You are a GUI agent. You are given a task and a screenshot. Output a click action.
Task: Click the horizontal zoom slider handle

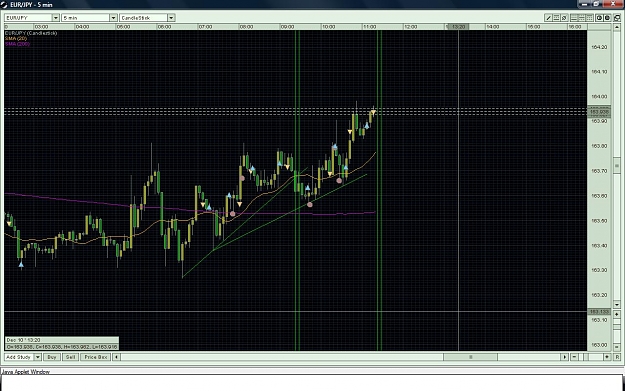(x=586, y=357)
